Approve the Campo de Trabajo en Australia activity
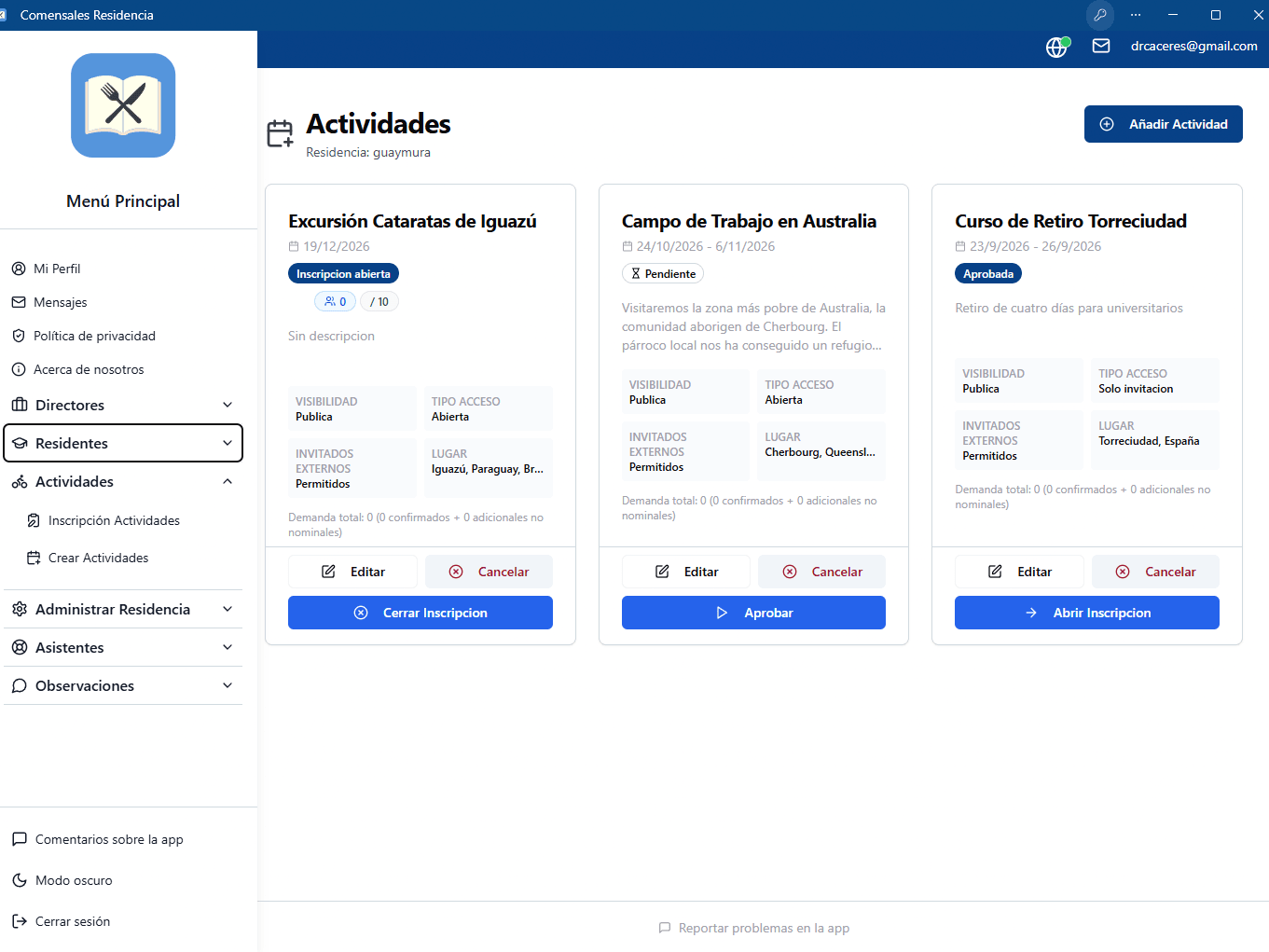 (753, 613)
